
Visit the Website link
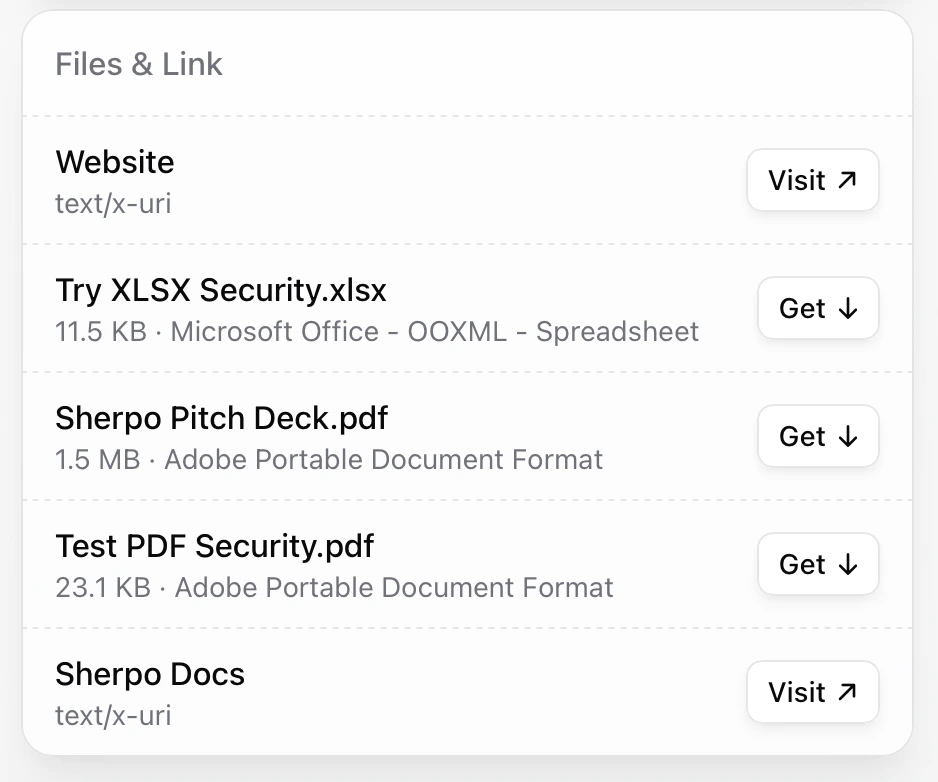pos(812,180)
